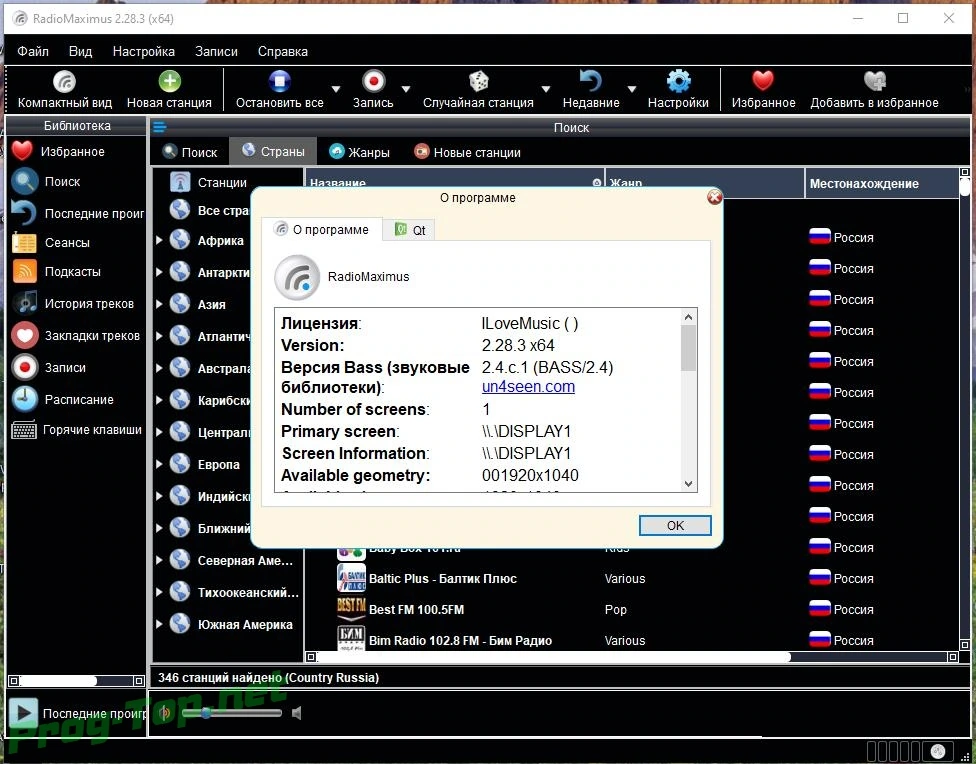This screenshot has width=976, height=764.
Task: Open the panel menu icon beside Поиск header
Action: coord(159,127)
